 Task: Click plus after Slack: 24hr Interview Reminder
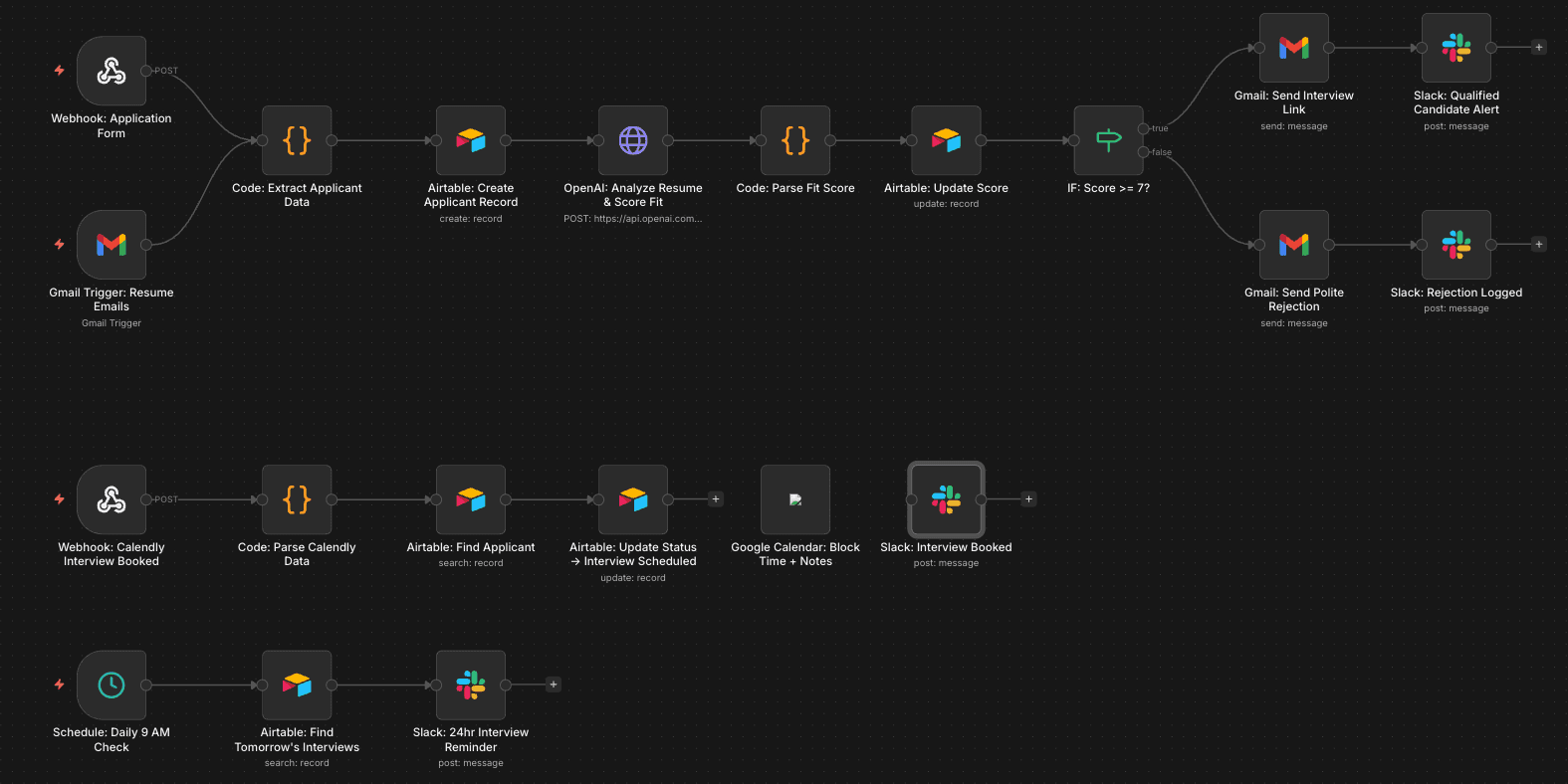click(554, 685)
